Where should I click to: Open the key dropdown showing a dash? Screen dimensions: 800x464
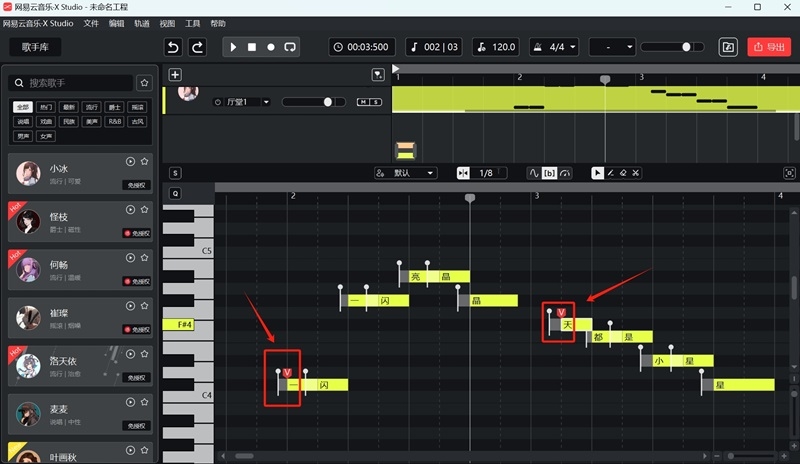(x=612, y=47)
